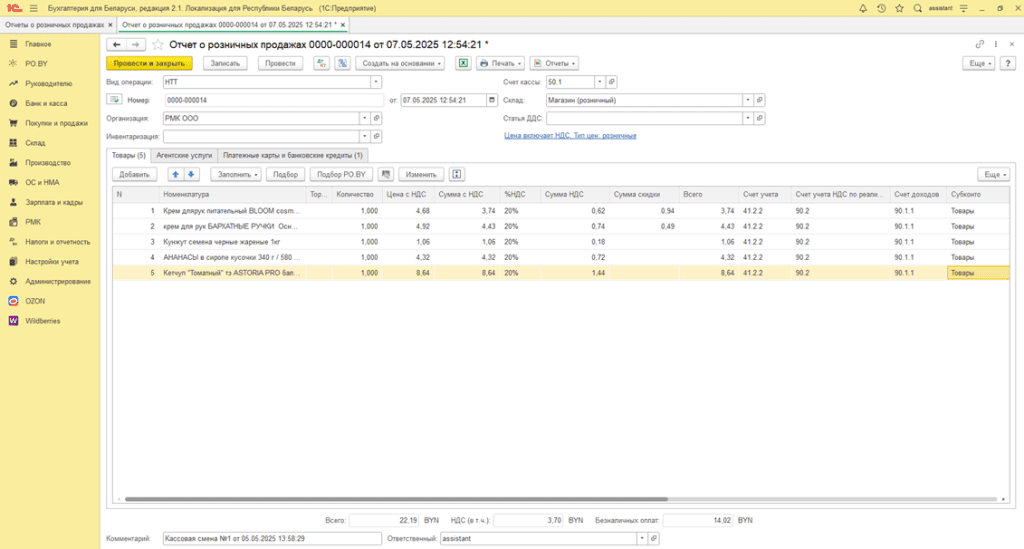
Task: Switch to Платежные карты и банковские кредиты tab
Action: (x=293, y=155)
